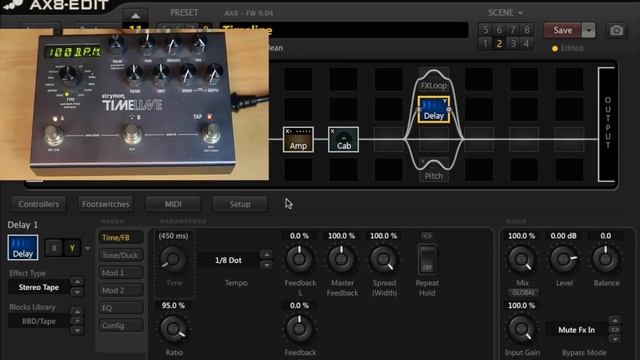
Task: Click the Spread (Width) knob
Action: click(x=383, y=259)
